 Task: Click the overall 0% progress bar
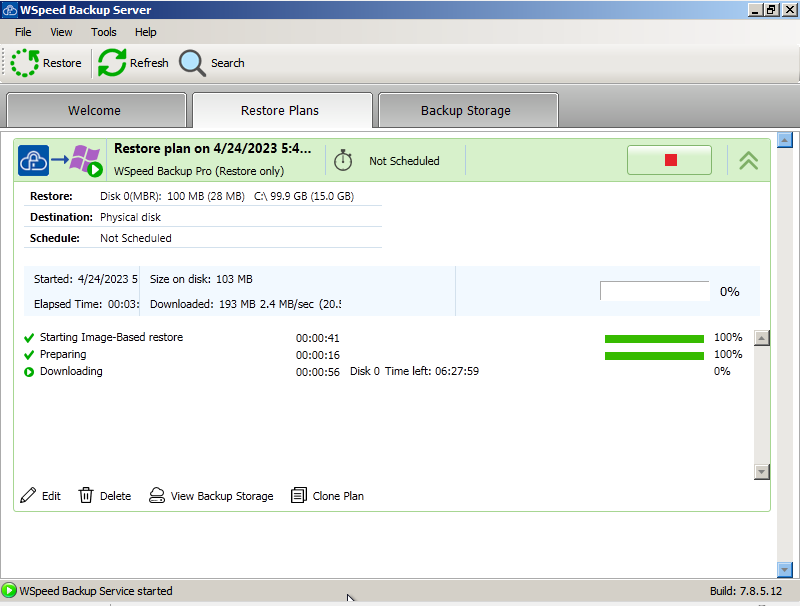[655, 291]
